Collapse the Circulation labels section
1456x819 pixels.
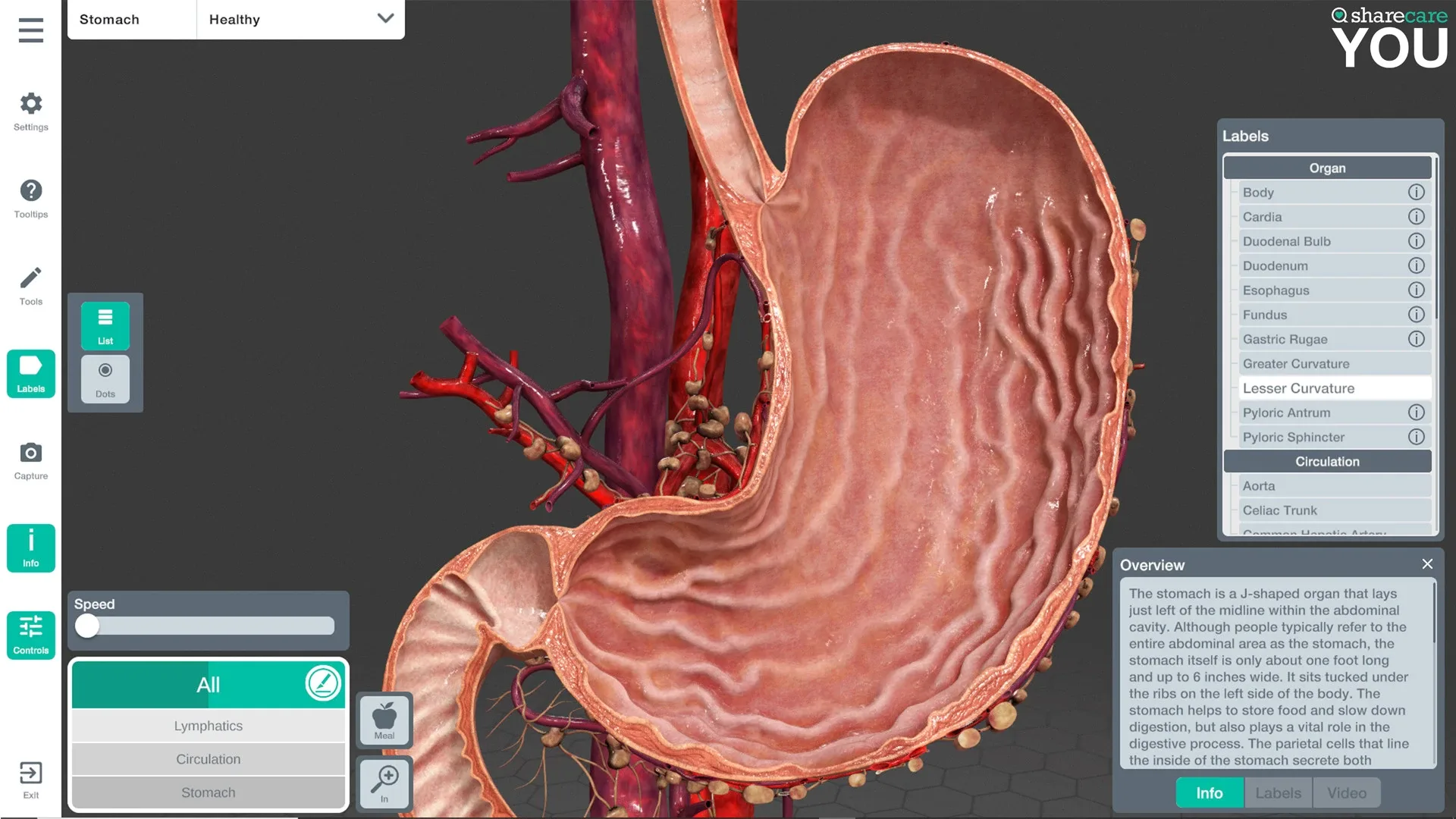pyautogui.click(x=1326, y=461)
